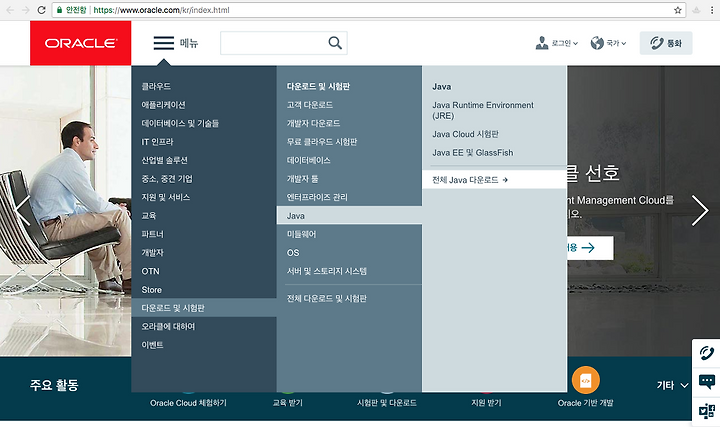
Task: Open 엔터프라이즈 관리 submenu item
Action: [x=317, y=197]
